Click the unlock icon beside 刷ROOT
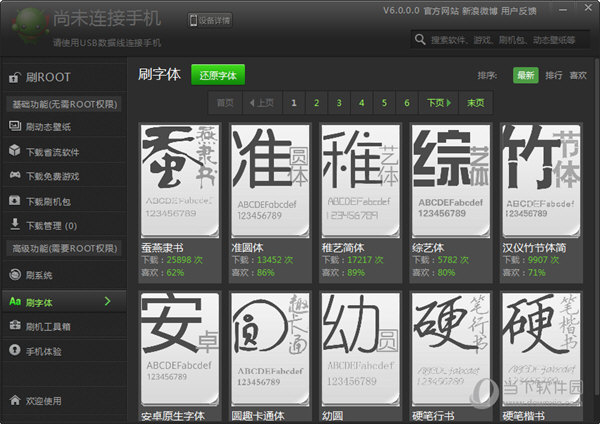 click(x=14, y=78)
